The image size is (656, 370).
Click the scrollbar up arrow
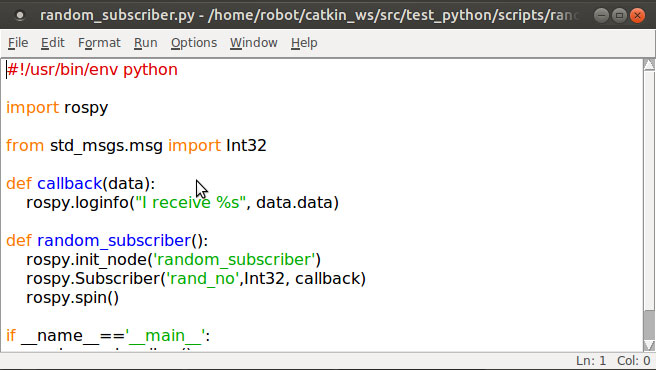tap(649, 65)
